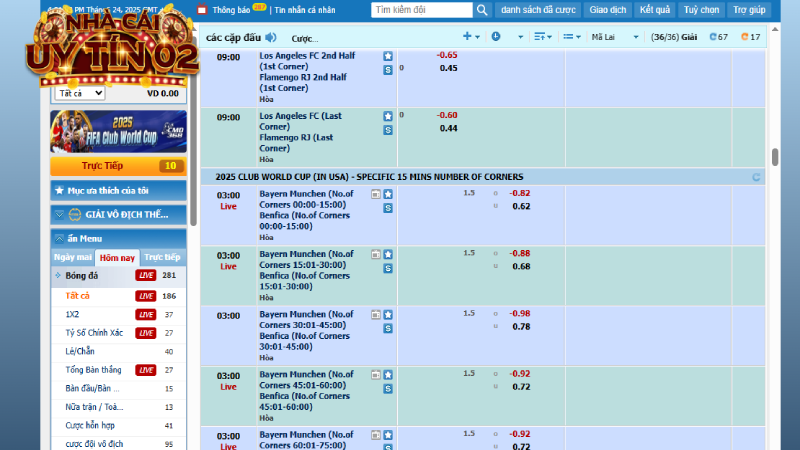Toggle sound speaker icon beside các cặp đấu
Image resolution: width=800 pixels, height=450 pixels.
pyautogui.click(x=270, y=37)
